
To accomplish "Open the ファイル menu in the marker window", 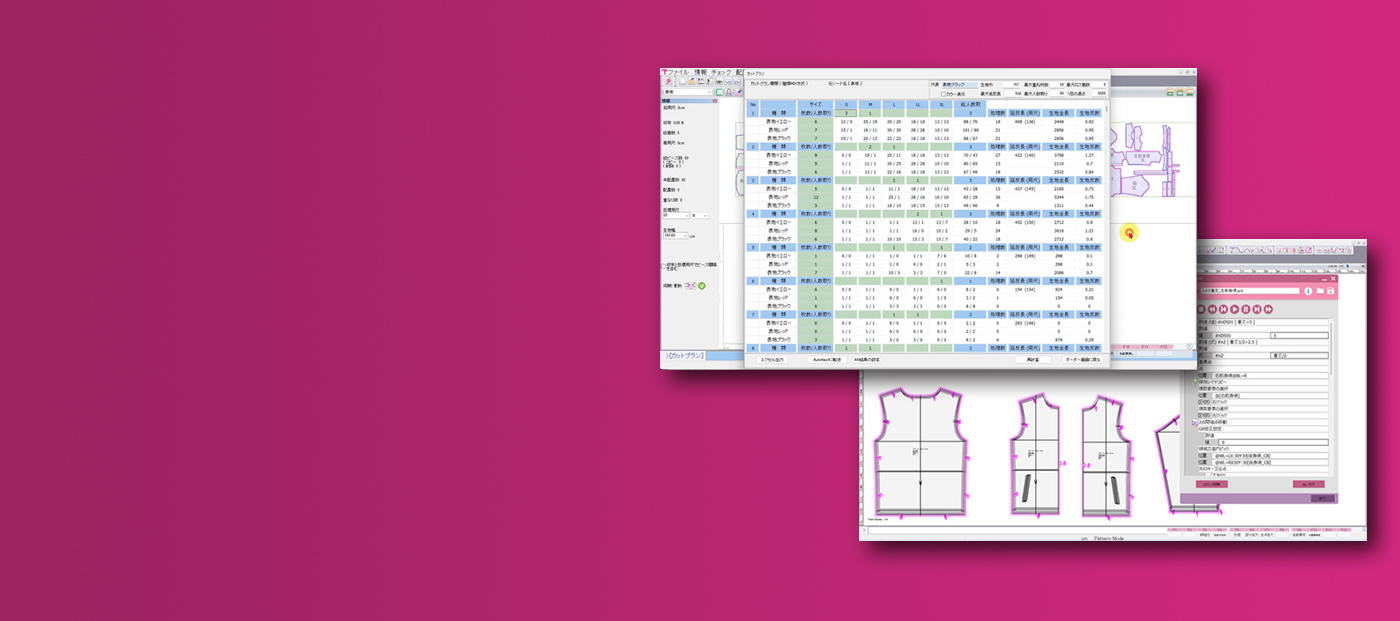I will click(678, 73).
